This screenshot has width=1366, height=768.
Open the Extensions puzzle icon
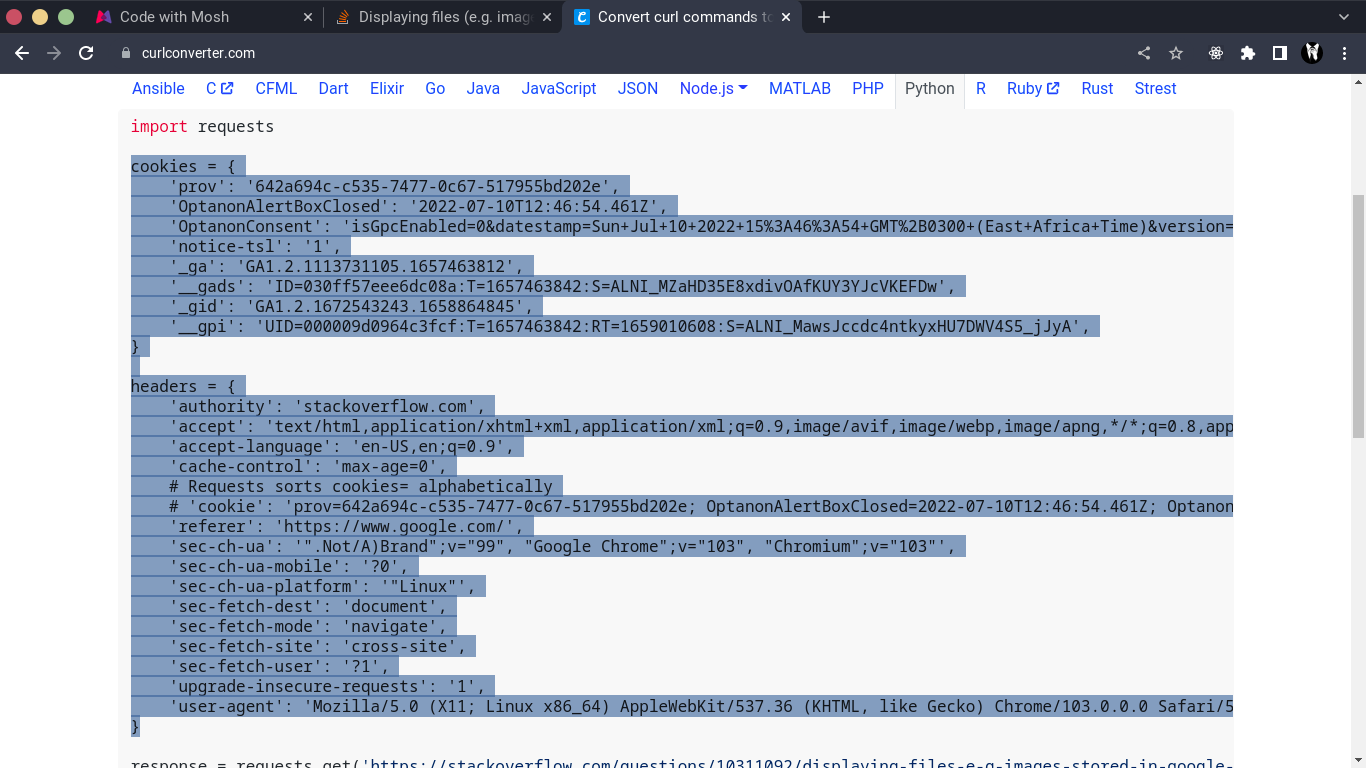click(1248, 53)
